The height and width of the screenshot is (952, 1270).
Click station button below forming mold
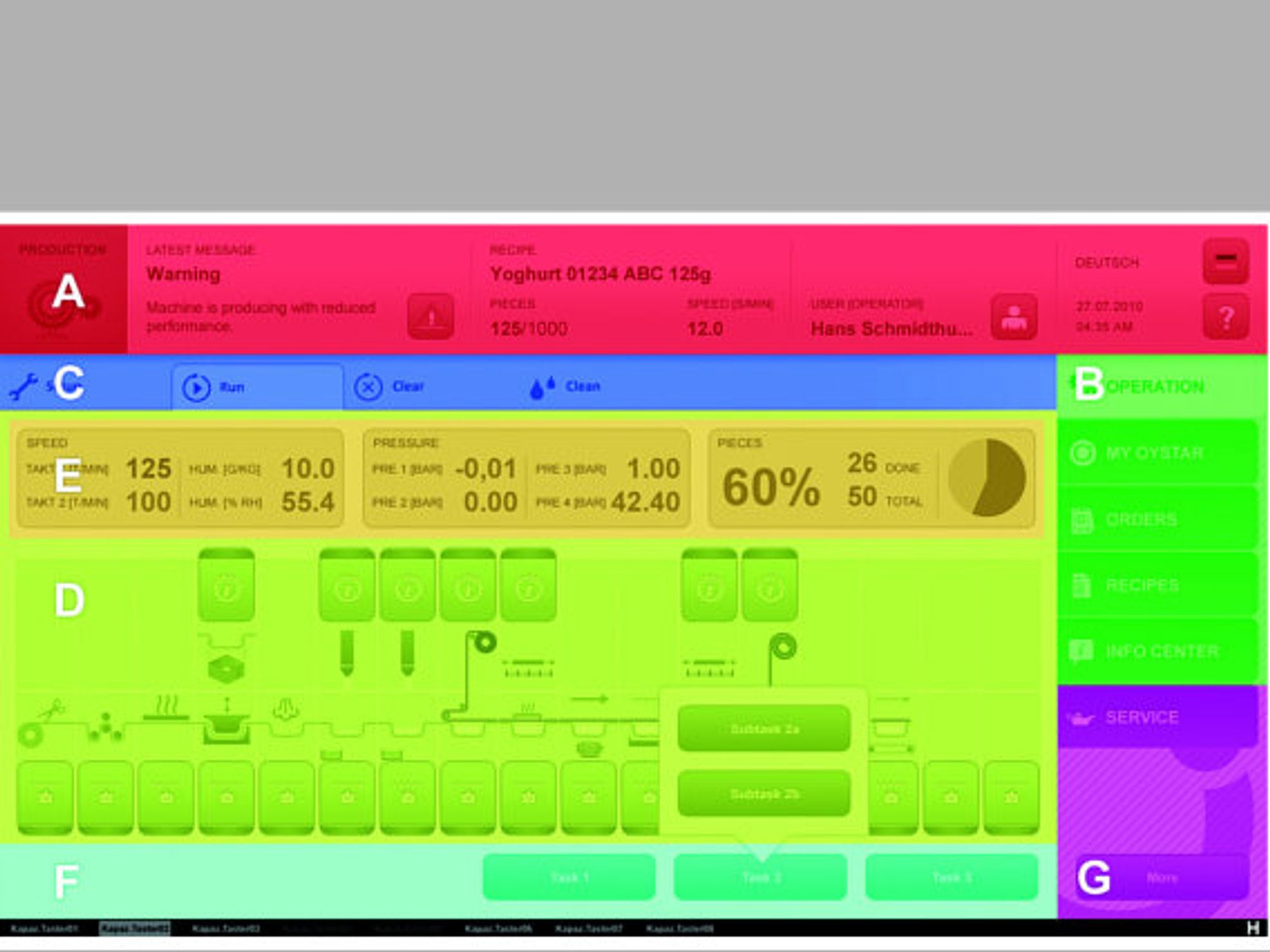click(226, 798)
